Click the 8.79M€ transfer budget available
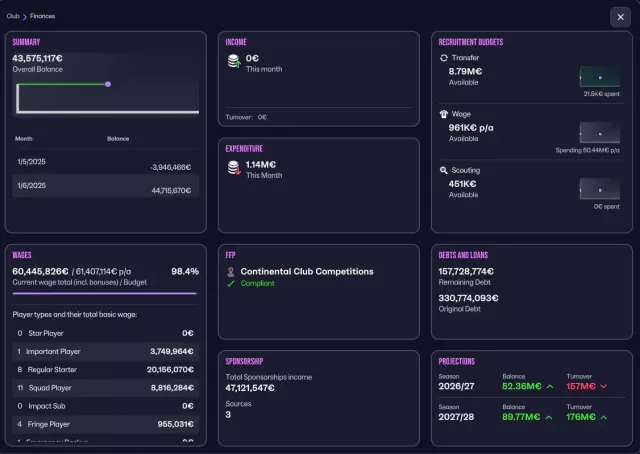640x454 pixels. [465, 71]
